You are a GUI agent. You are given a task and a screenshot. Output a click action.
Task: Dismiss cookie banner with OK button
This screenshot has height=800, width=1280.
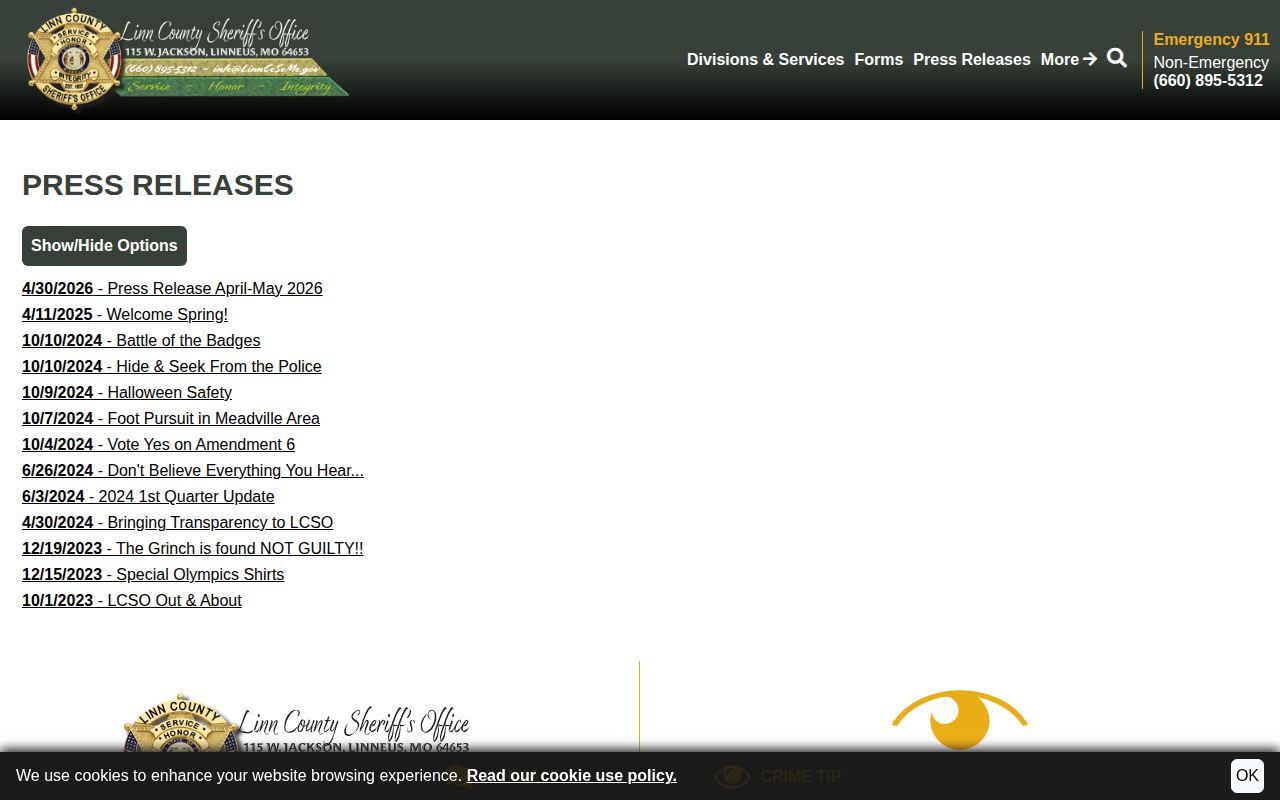tap(1247, 775)
